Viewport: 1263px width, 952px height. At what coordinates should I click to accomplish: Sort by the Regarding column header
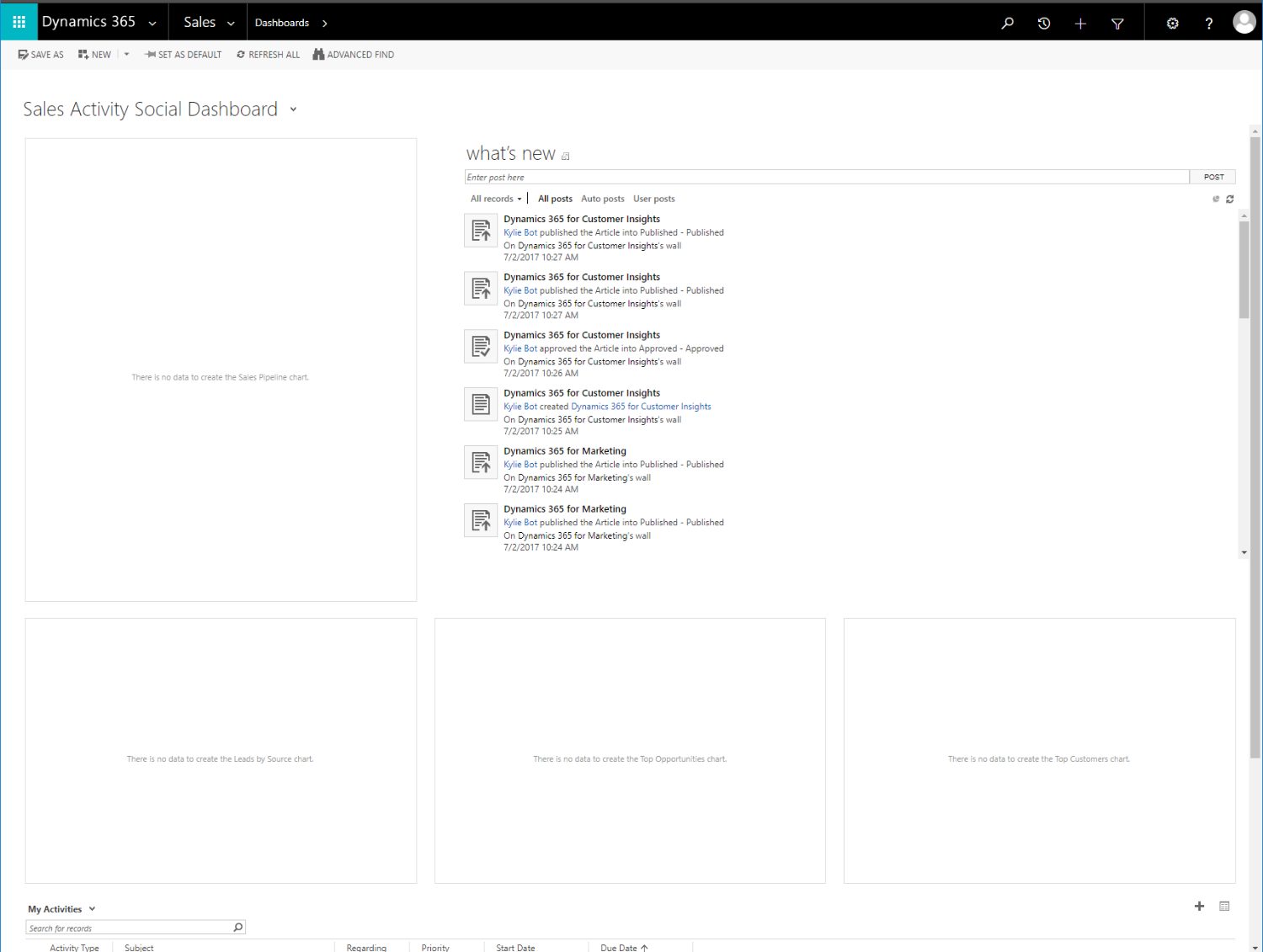click(366, 948)
